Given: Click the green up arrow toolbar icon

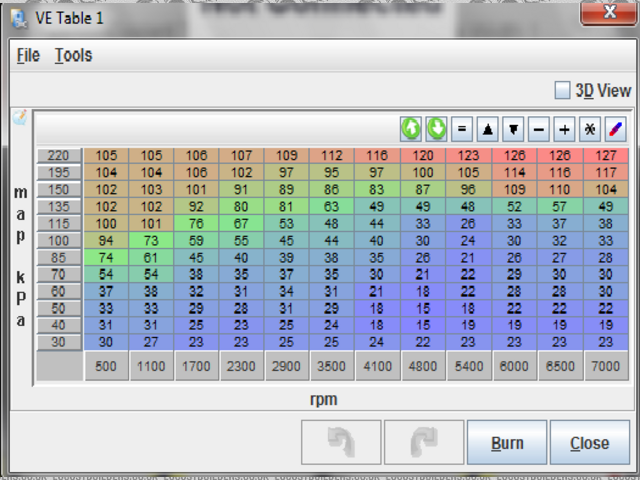Looking at the screenshot, I should click(x=411, y=129).
